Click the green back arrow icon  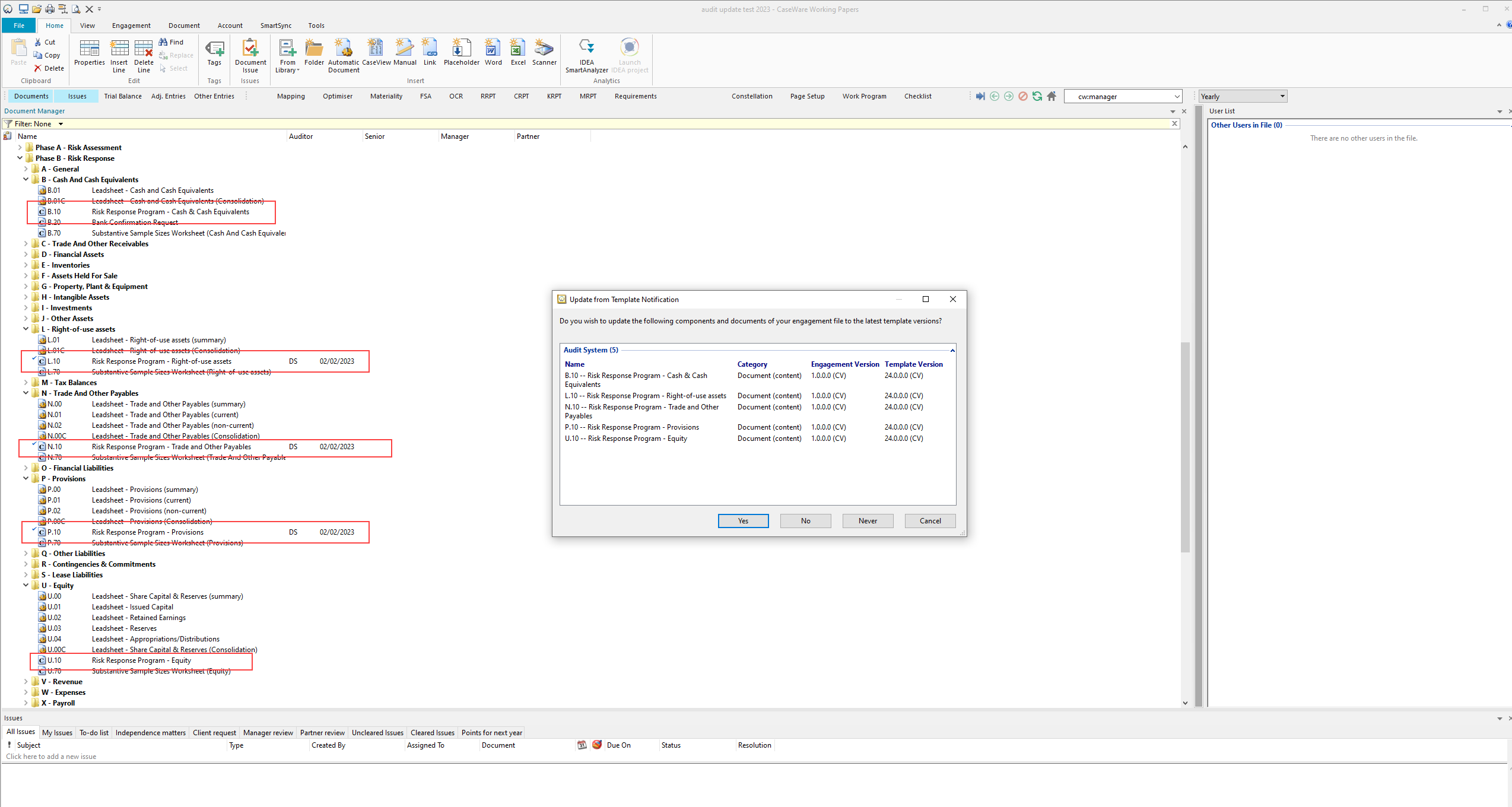995,96
